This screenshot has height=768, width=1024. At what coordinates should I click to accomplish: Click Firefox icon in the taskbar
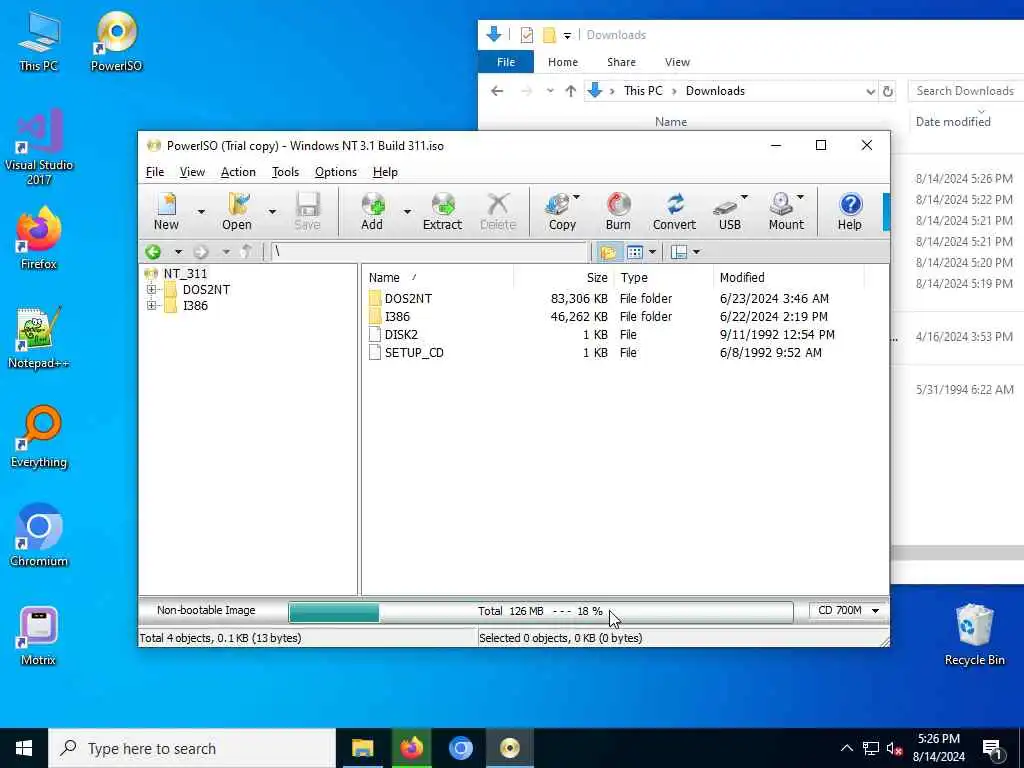point(411,748)
